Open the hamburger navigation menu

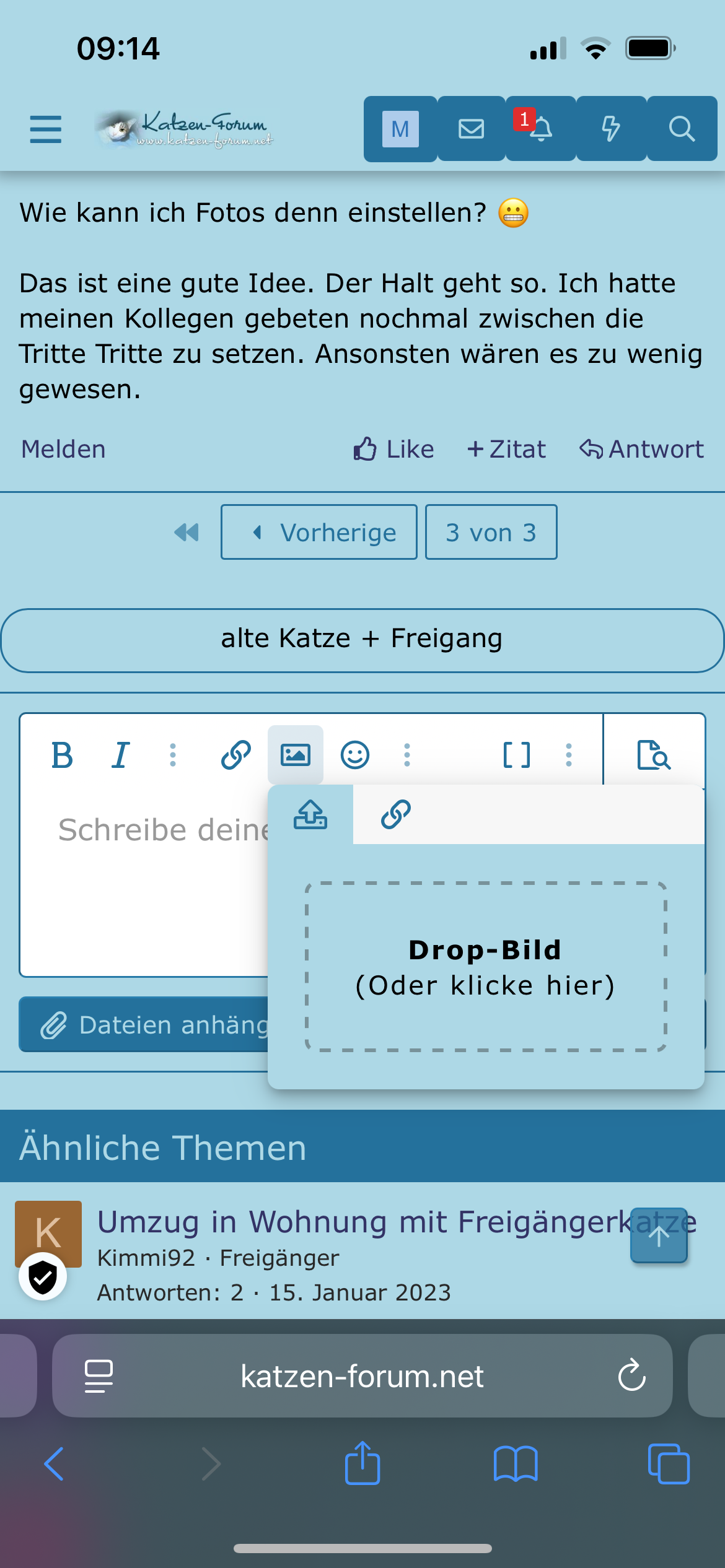[46, 129]
